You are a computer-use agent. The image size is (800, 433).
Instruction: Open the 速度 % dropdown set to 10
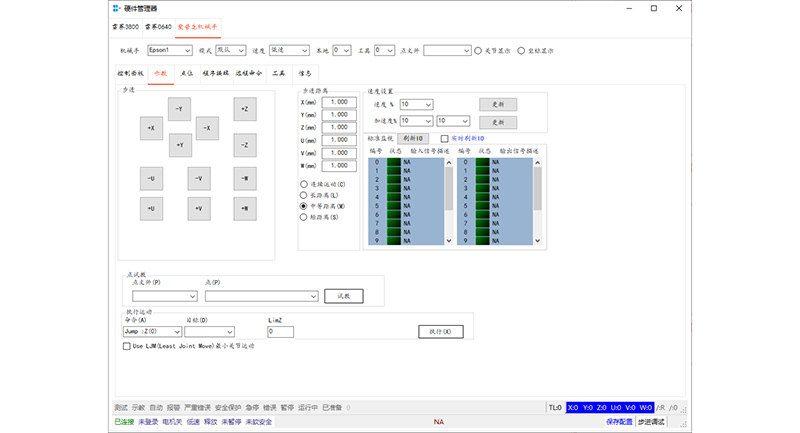[416, 105]
